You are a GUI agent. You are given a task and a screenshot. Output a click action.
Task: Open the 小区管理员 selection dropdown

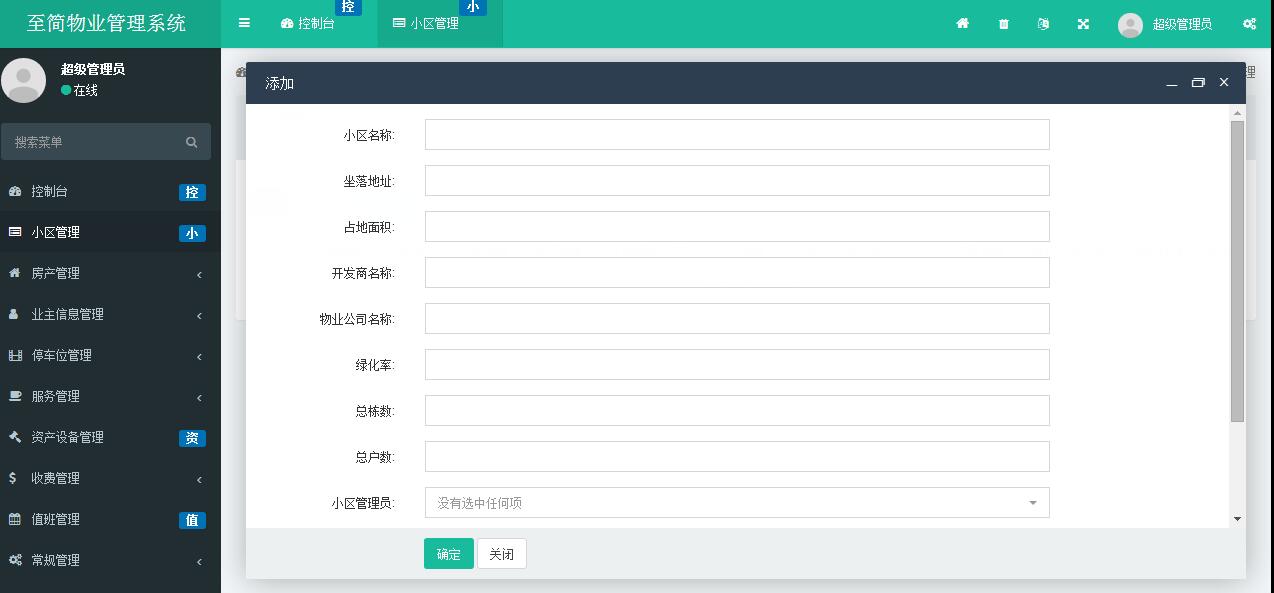736,502
